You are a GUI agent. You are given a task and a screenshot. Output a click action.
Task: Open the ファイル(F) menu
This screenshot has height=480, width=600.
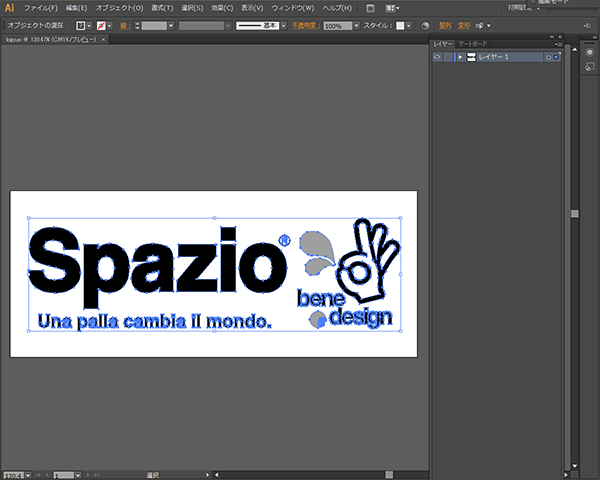(40, 7)
